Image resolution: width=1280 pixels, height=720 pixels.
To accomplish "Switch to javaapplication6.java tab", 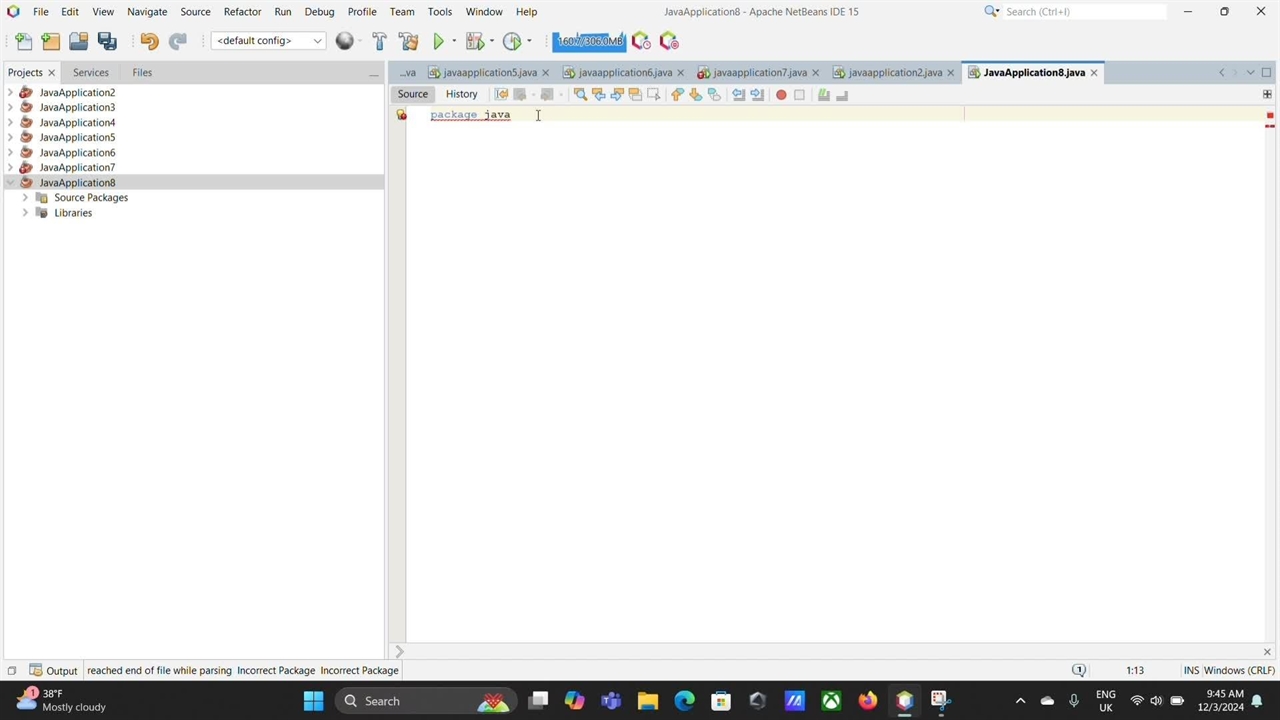I will point(624,73).
